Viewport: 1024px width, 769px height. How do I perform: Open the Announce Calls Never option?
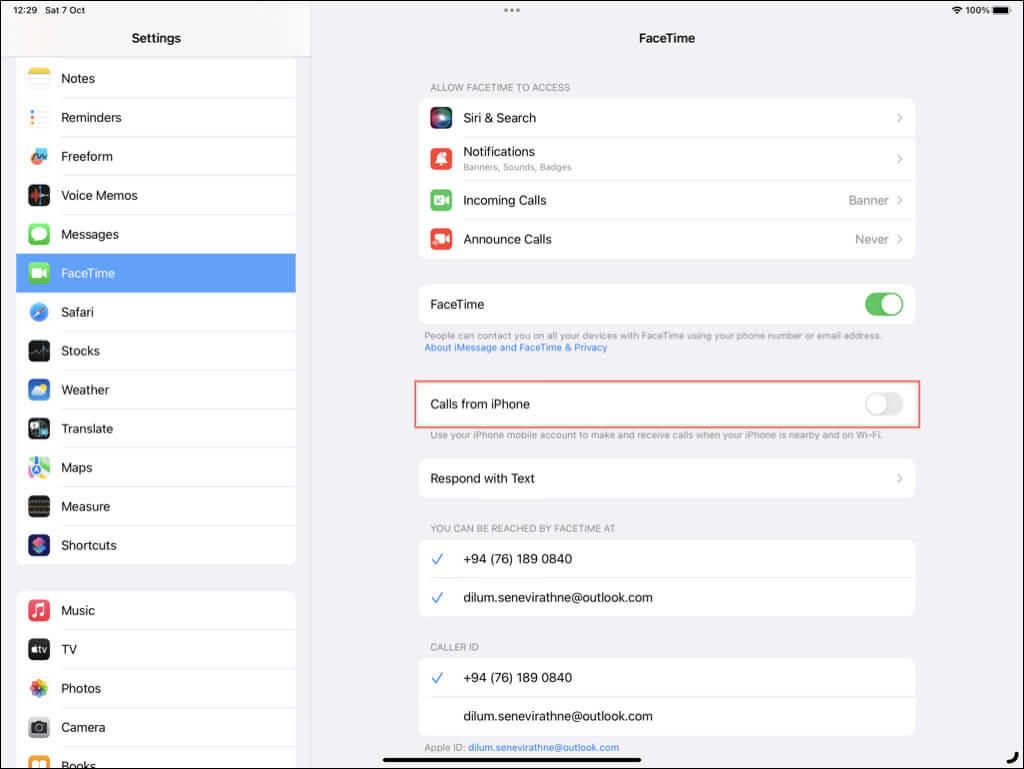(x=879, y=239)
